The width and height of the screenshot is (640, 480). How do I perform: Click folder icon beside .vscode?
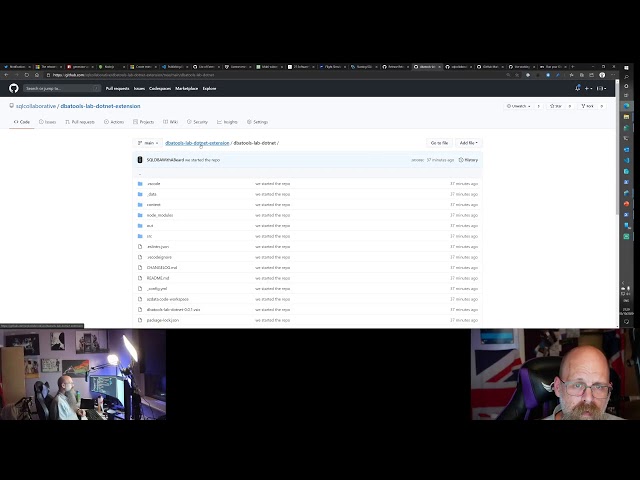point(140,184)
